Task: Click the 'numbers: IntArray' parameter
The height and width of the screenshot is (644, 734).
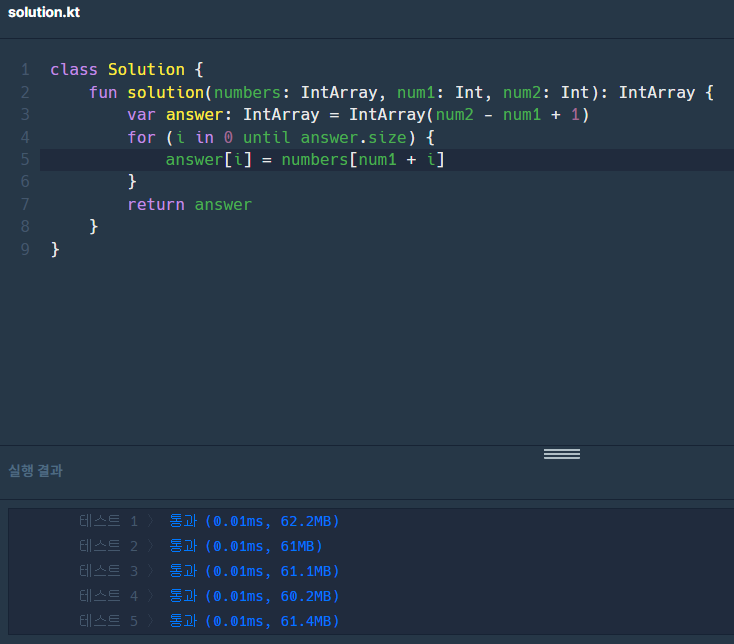Action: 295,93
